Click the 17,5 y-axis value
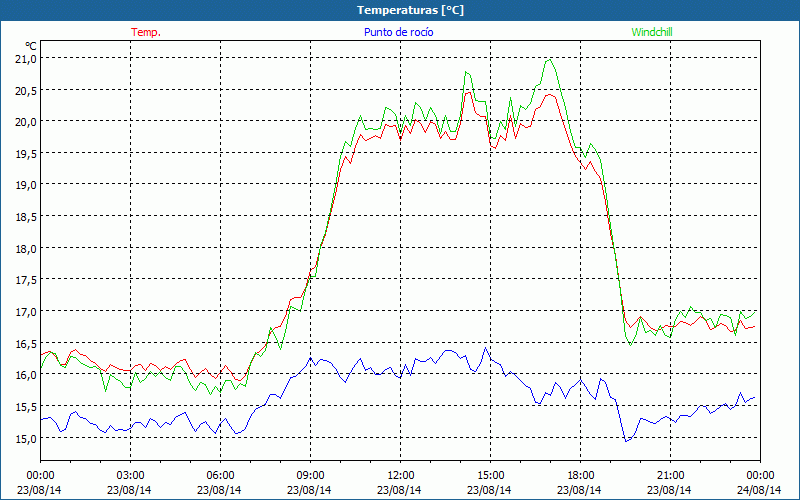 (x=26, y=280)
